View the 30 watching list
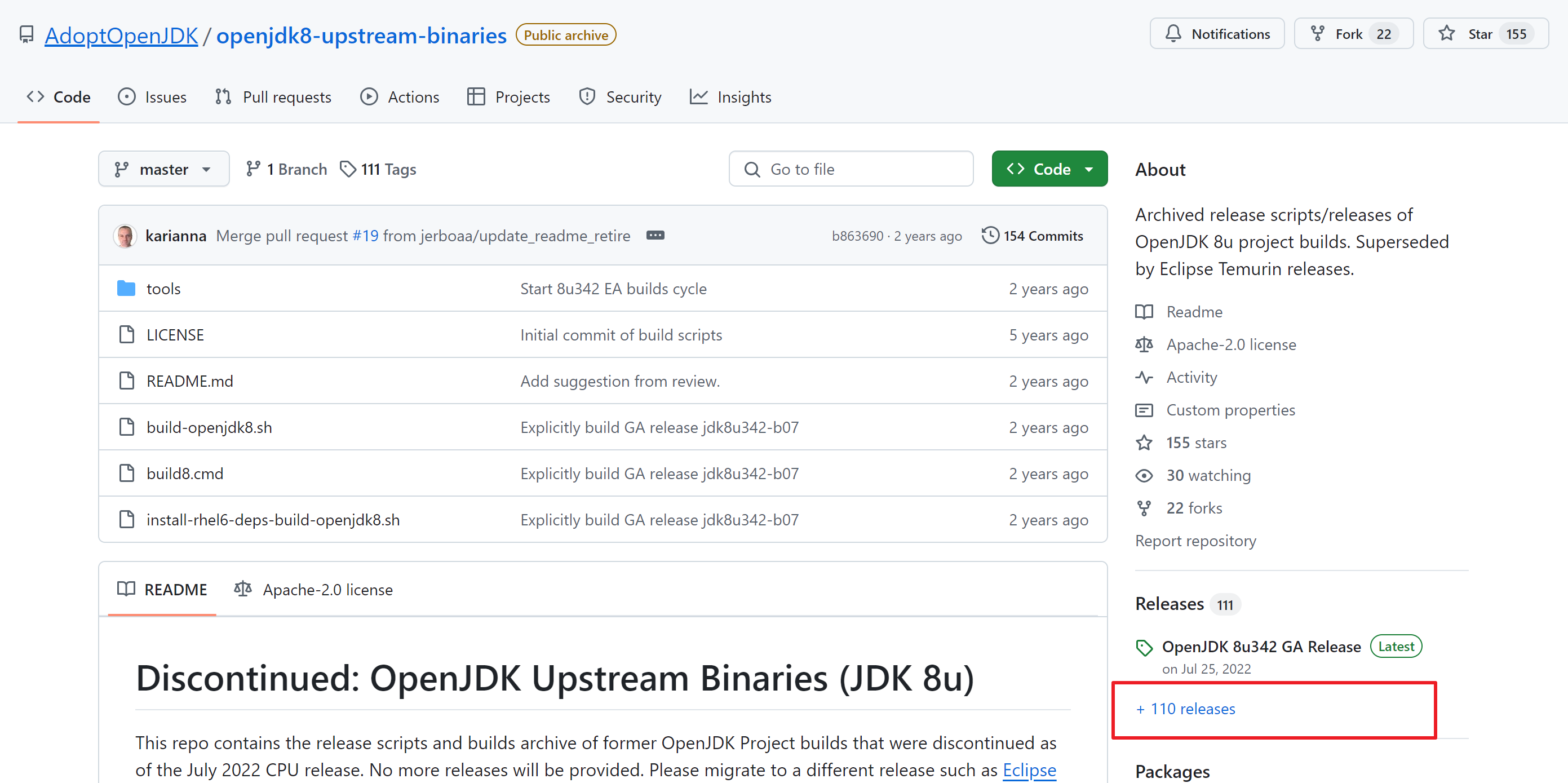This screenshot has width=1568, height=783. point(1208,476)
